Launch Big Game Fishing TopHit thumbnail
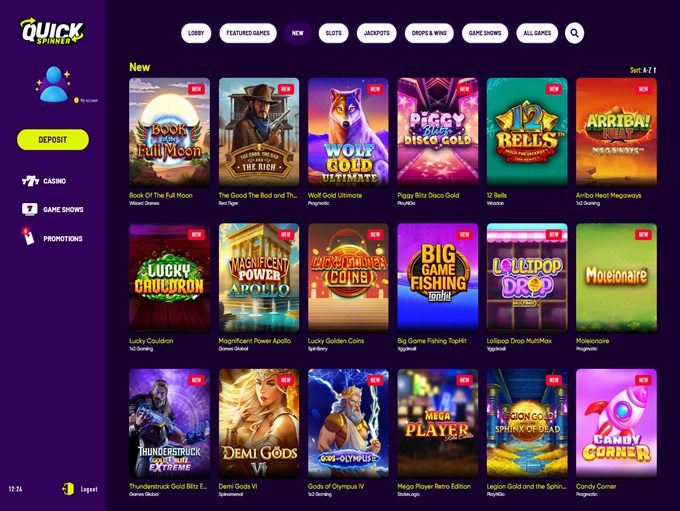Image resolution: width=680 pixels, height=511 pixels. tap(438, 278)
